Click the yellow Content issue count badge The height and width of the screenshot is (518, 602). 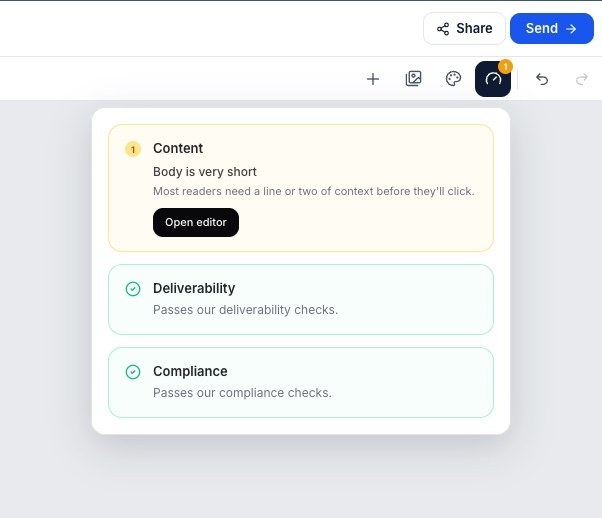133,149
